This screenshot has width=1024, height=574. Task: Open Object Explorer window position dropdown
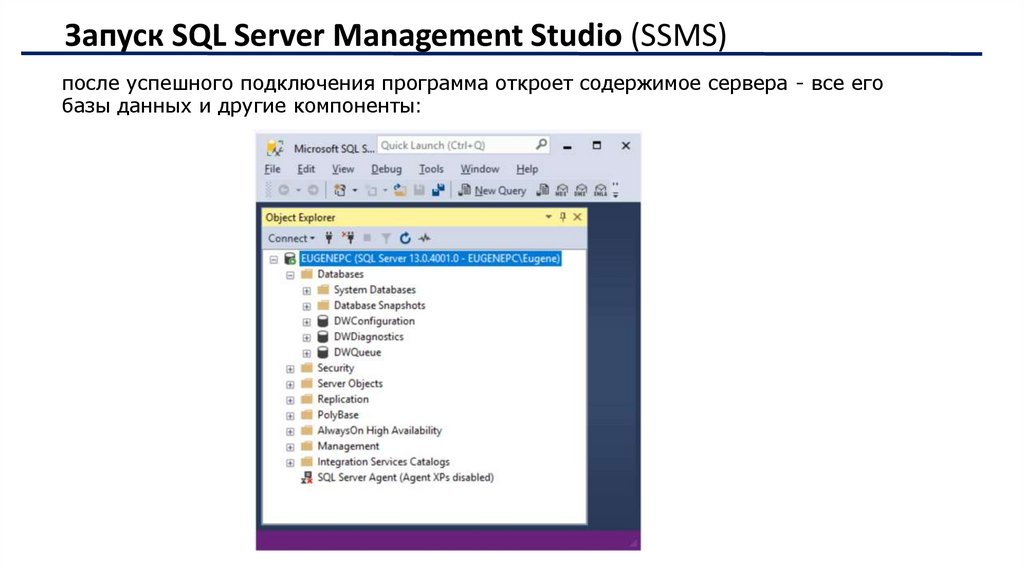549,217
